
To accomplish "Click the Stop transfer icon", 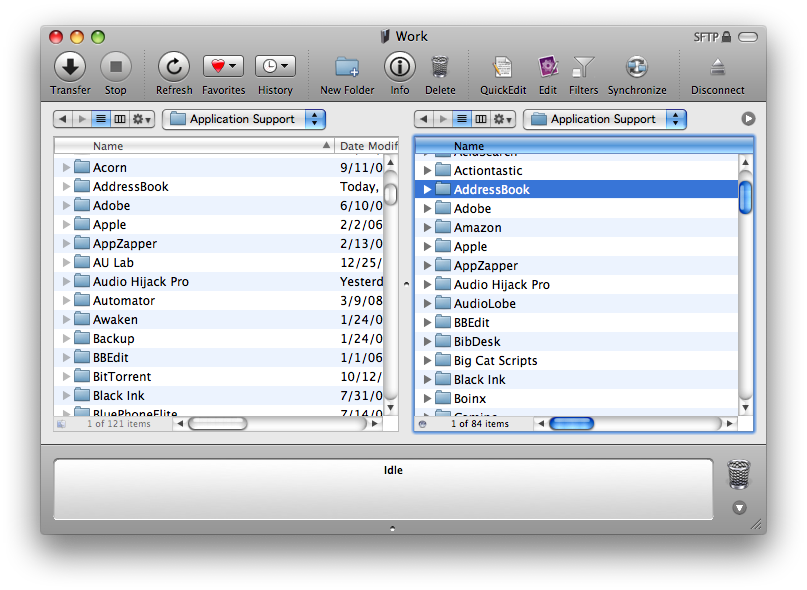I will [x=116, y=66].
